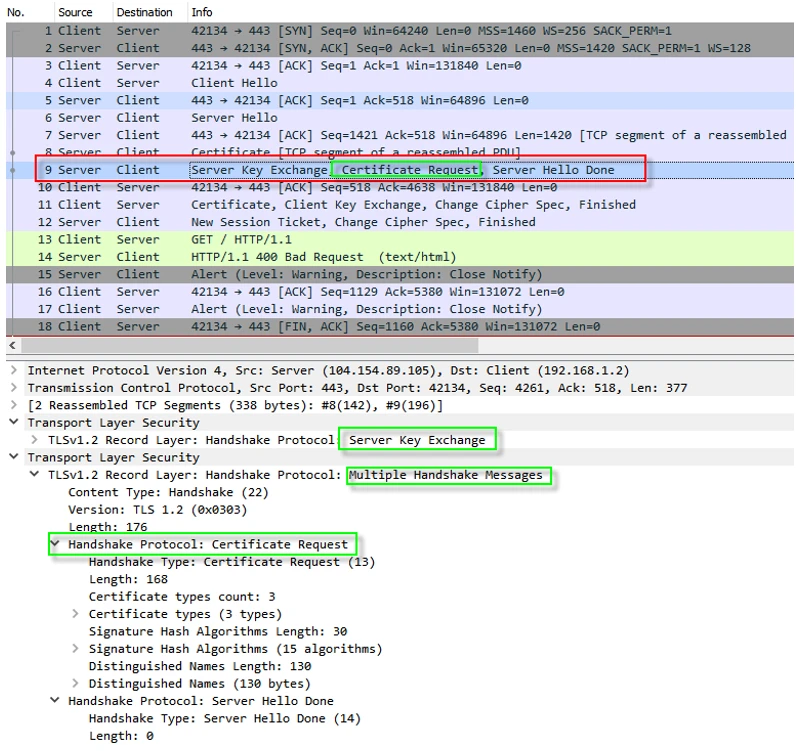Collapse the Multiple Handshake Messages record layer
The height and width of the screenshot is (751, 796).
coord(35,475)
